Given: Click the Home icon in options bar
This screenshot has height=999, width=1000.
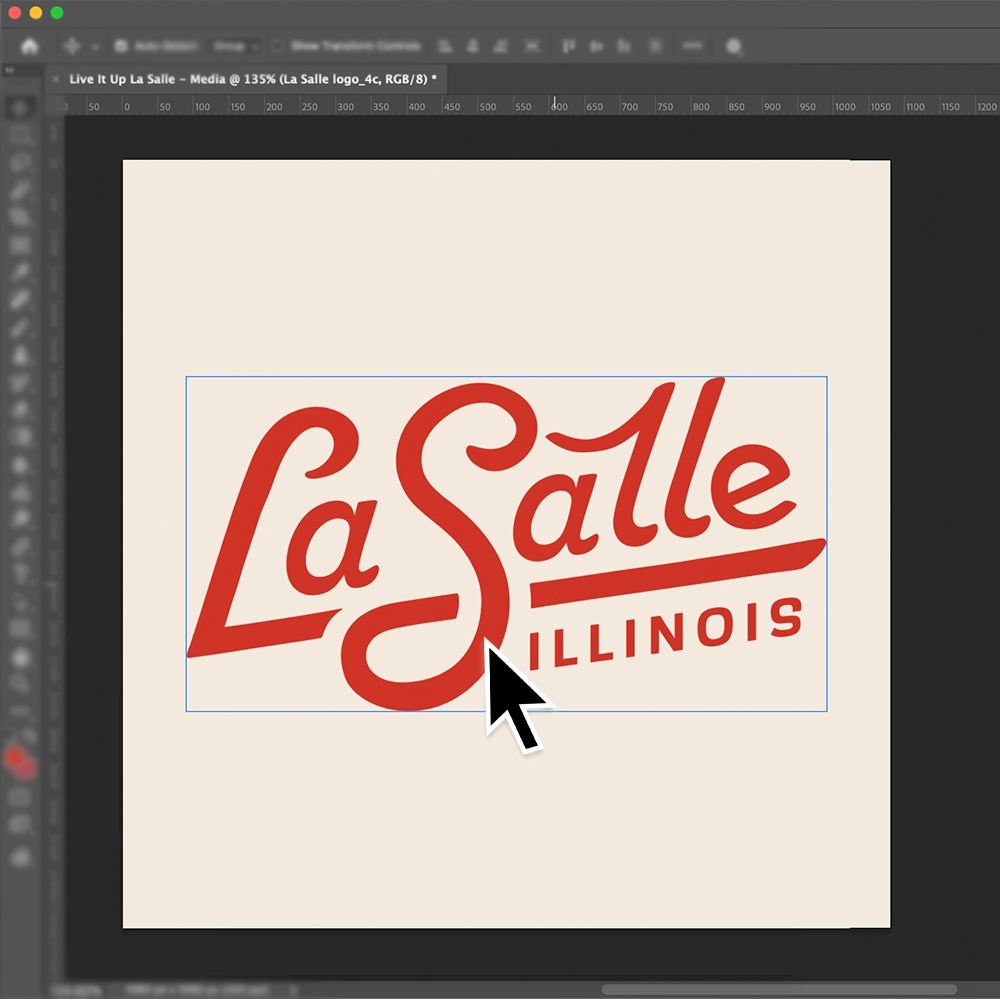Looking at the screenshot, I should point(29,47).
